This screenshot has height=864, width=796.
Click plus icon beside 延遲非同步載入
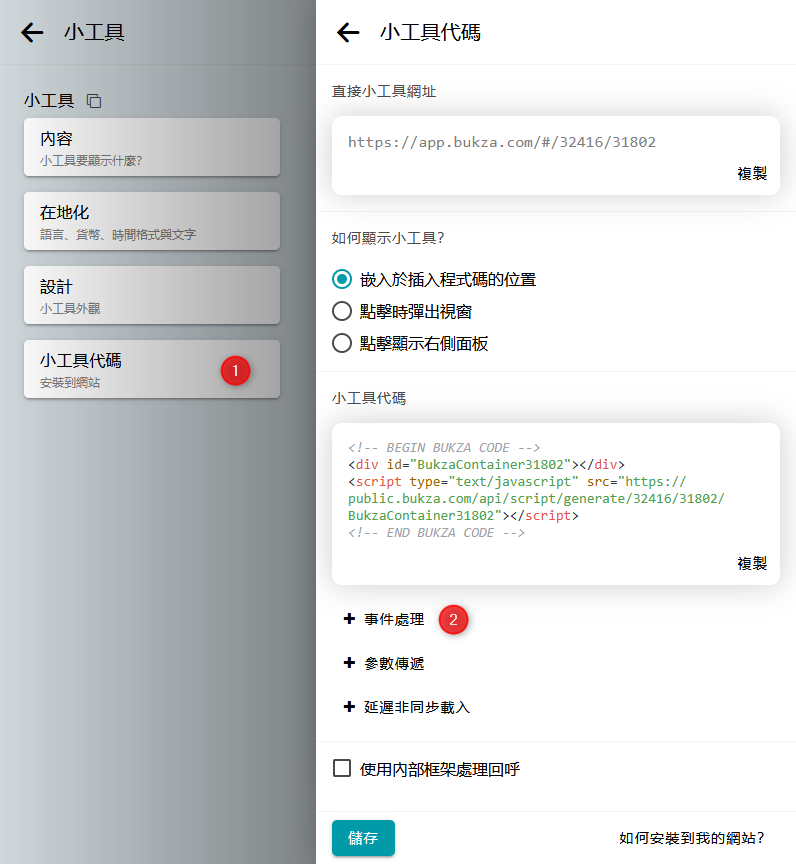point(349,707)
